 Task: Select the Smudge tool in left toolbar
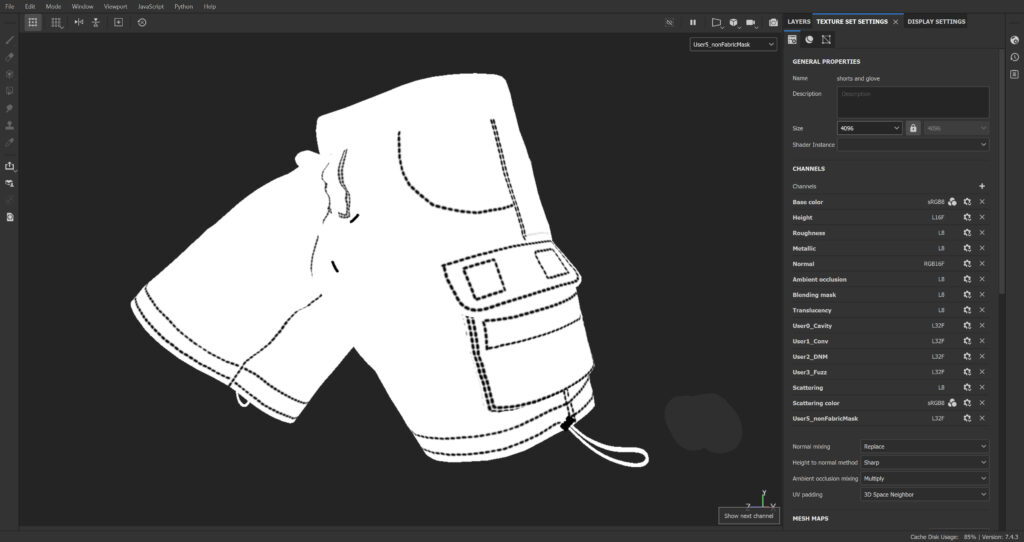pos(10,108)
